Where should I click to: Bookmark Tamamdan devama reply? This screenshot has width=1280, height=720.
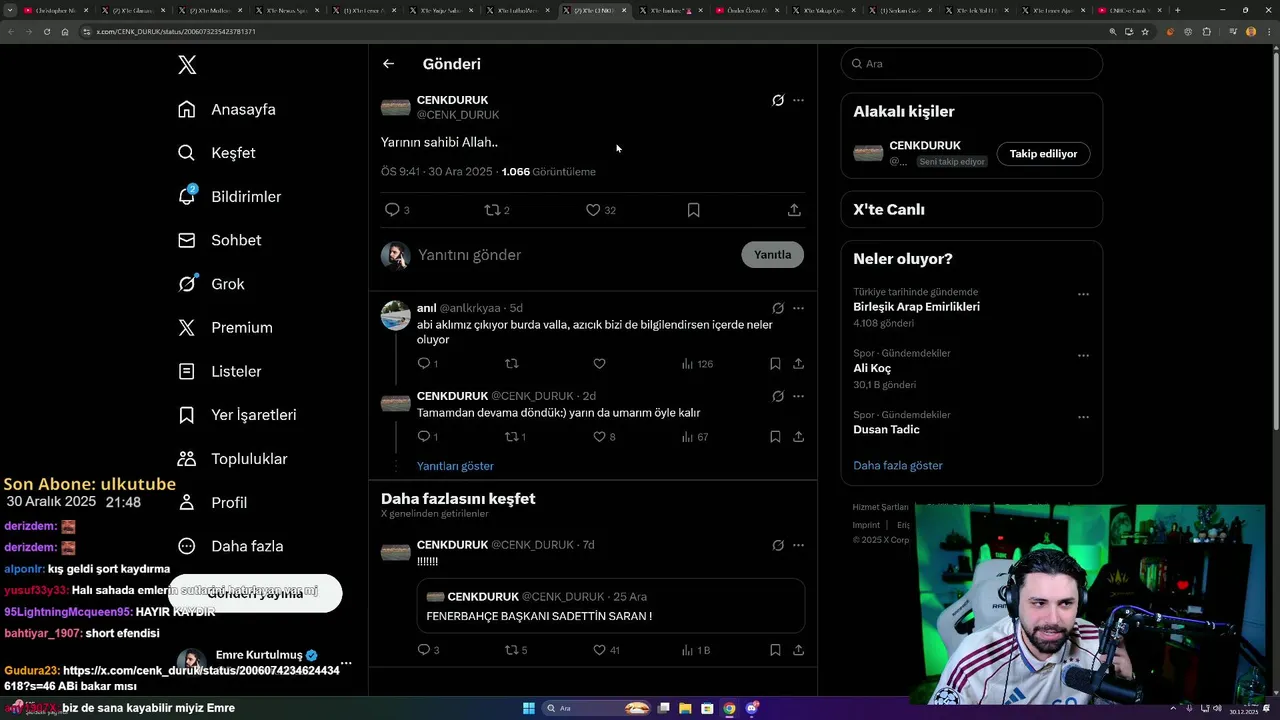coord(775,437)
